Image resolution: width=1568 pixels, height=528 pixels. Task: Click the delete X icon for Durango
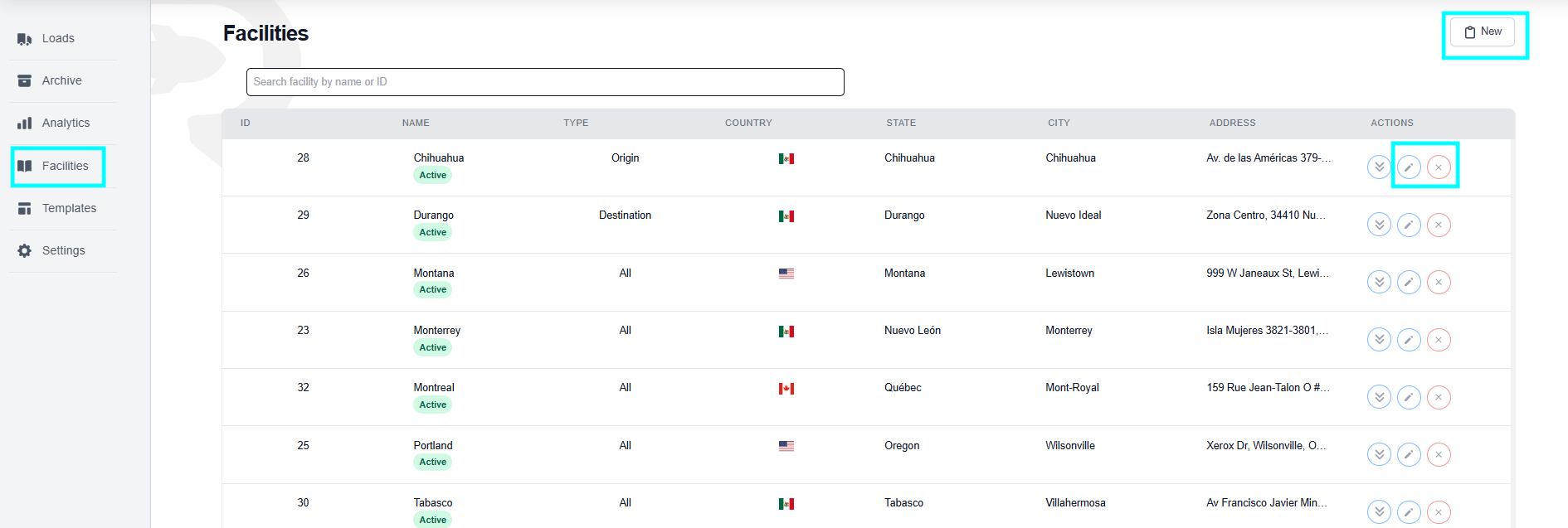coord(1439,225)
